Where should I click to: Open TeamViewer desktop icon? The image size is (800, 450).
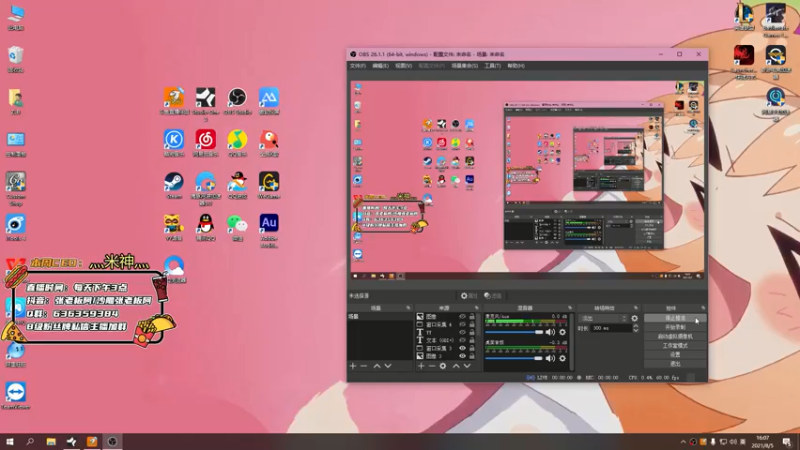pos(16,396)
